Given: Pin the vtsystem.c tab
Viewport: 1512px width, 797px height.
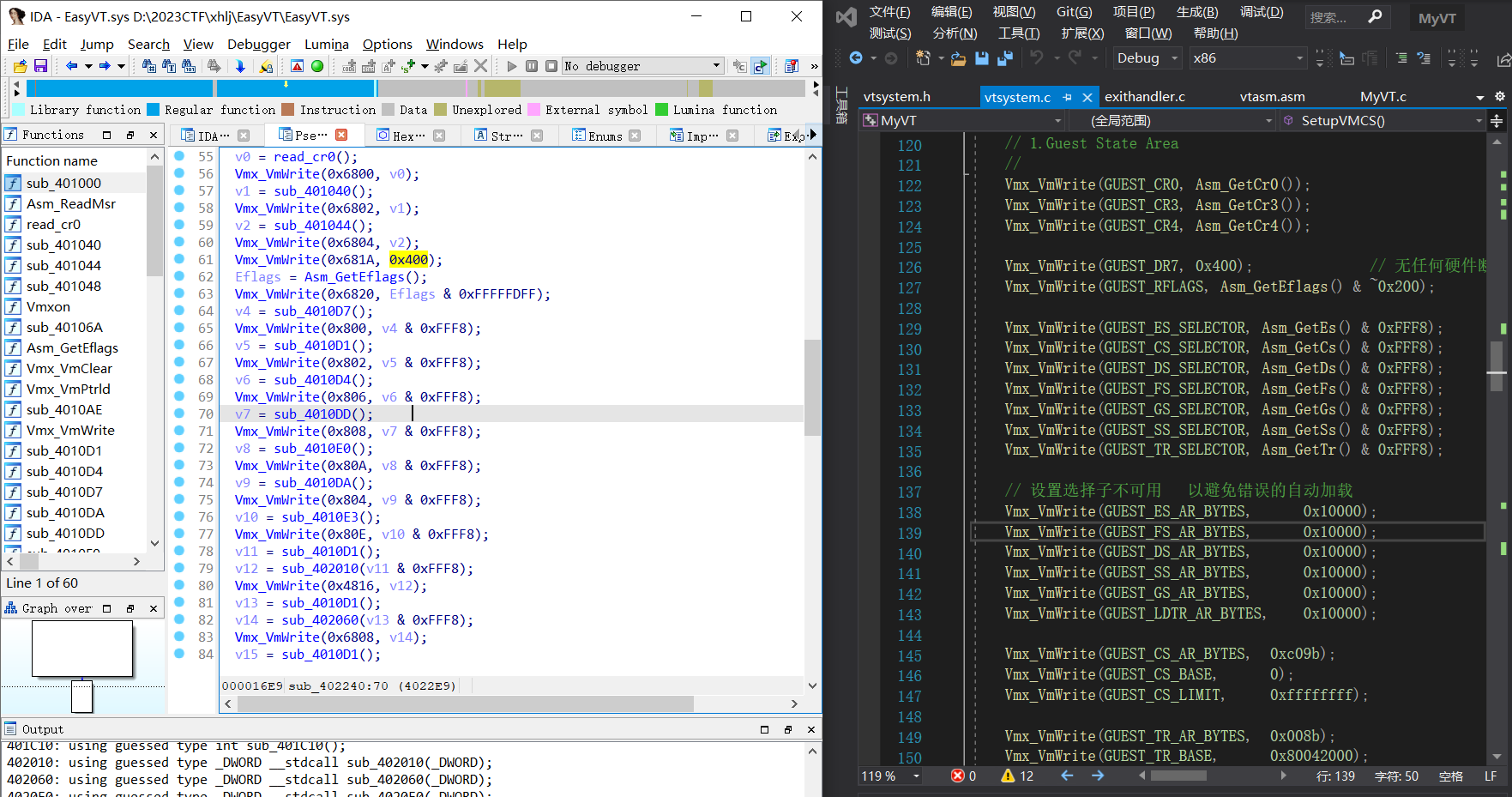Looking at the screenshot, I should click(x=1068, y=98).
